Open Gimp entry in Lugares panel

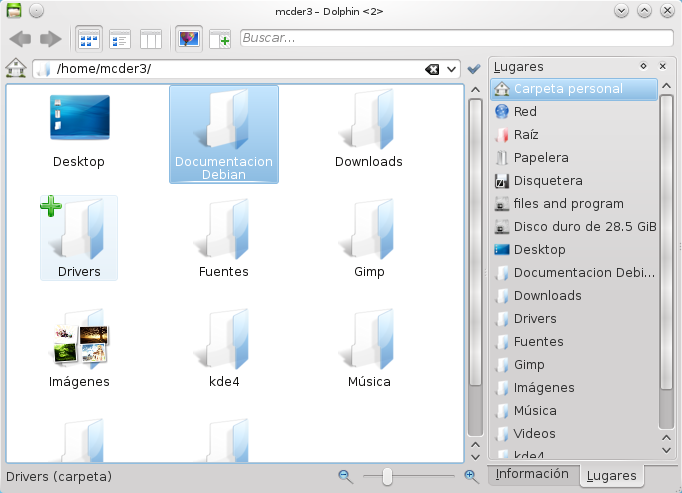tap(574, 365)
